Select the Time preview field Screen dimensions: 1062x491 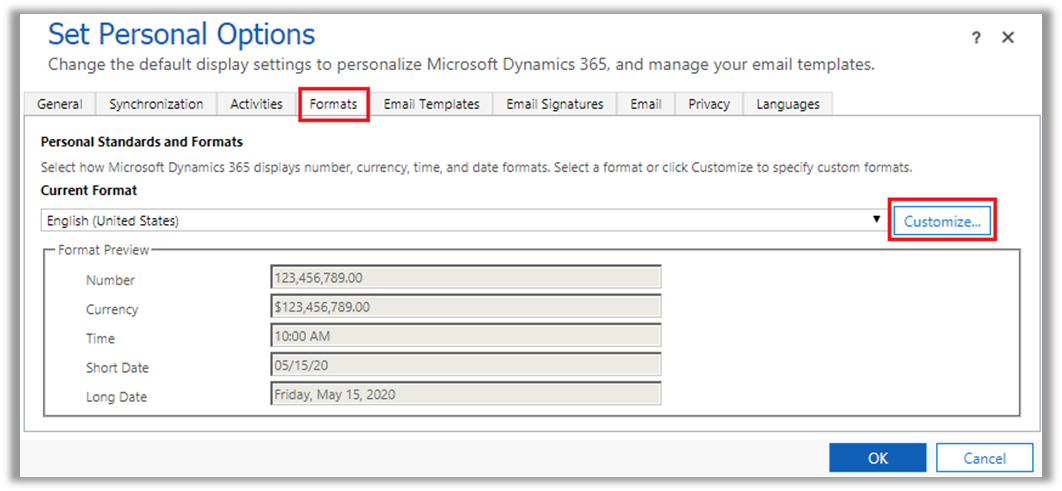tap(465, 336)
